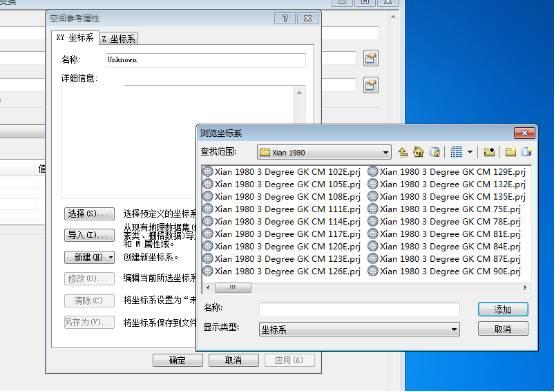
Task: Click the globe icon of the CM 102E.prj file
Action: pos(207,172)
